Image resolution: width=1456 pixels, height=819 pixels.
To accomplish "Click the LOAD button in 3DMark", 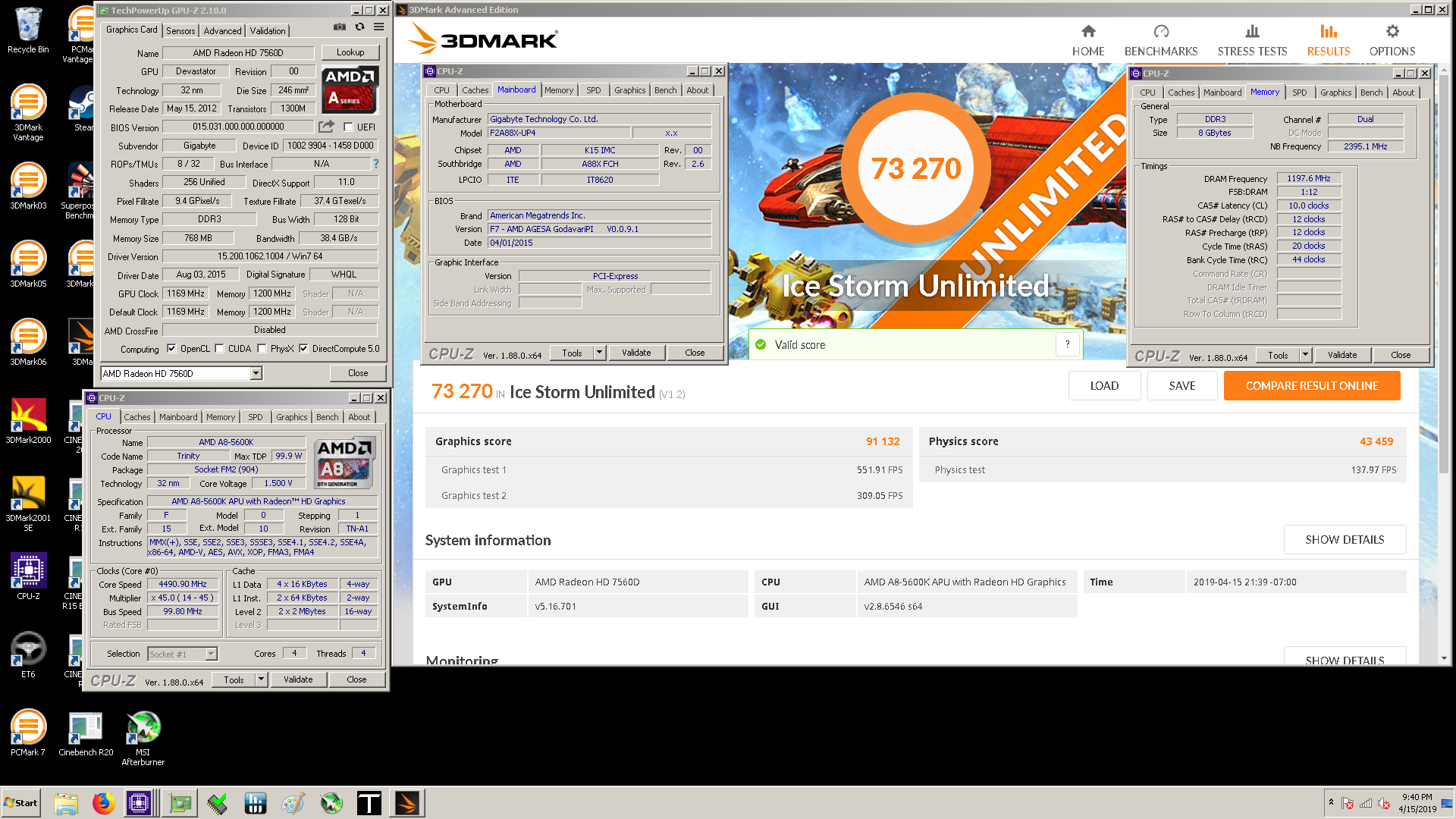I will click(1104, 386).
